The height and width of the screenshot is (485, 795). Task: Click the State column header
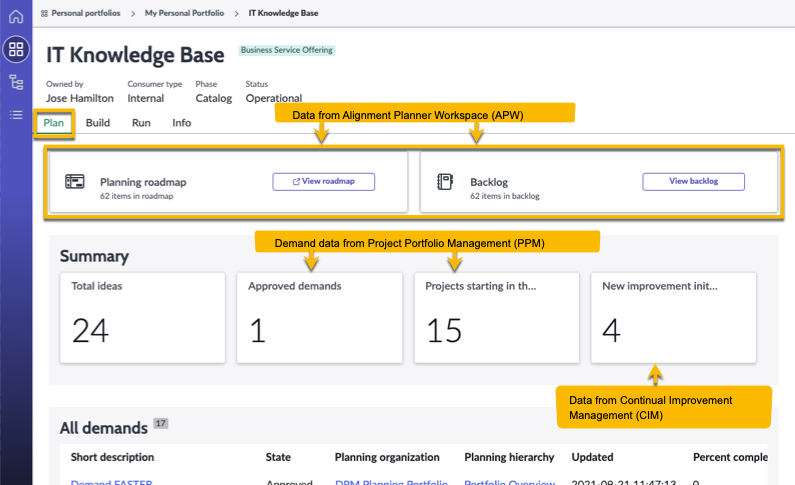pyautogui.click(x=278, y=457)
